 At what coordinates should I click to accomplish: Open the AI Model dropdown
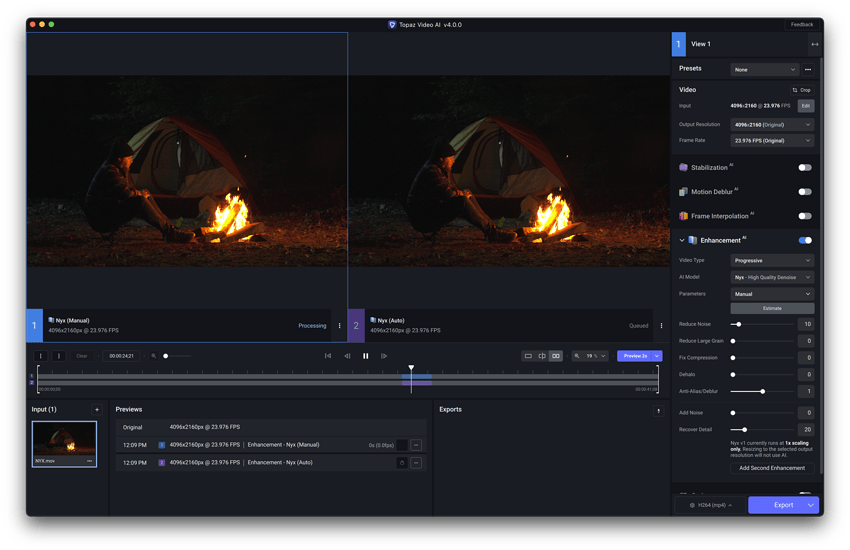[772, 277]
